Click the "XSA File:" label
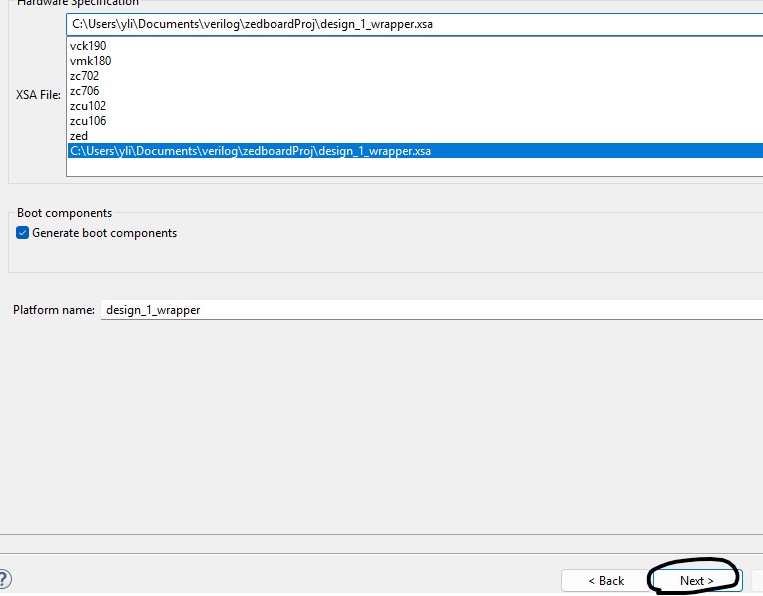This screenshot has height=596, width=763. click(38, 94)
